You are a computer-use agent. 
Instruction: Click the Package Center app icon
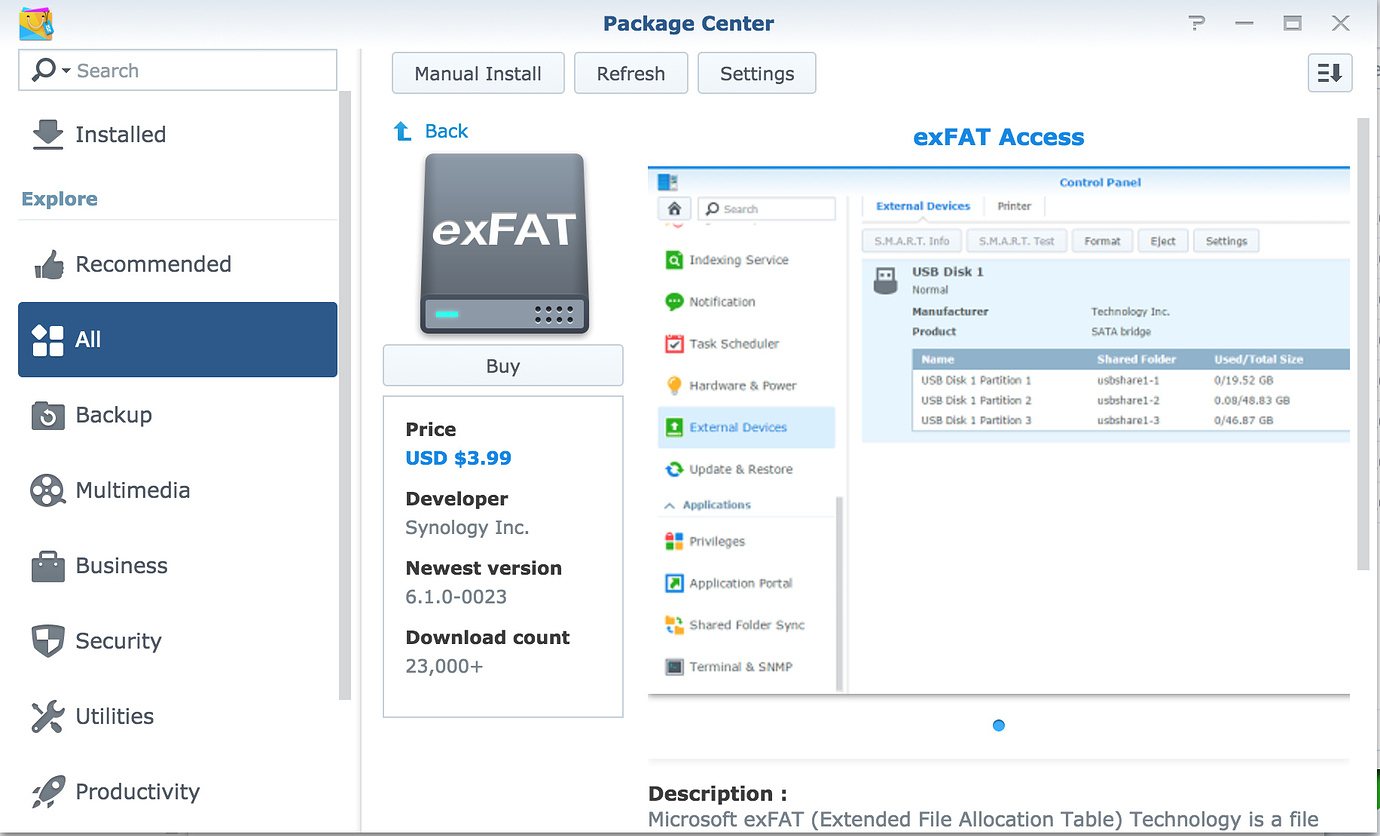point(36,22)
